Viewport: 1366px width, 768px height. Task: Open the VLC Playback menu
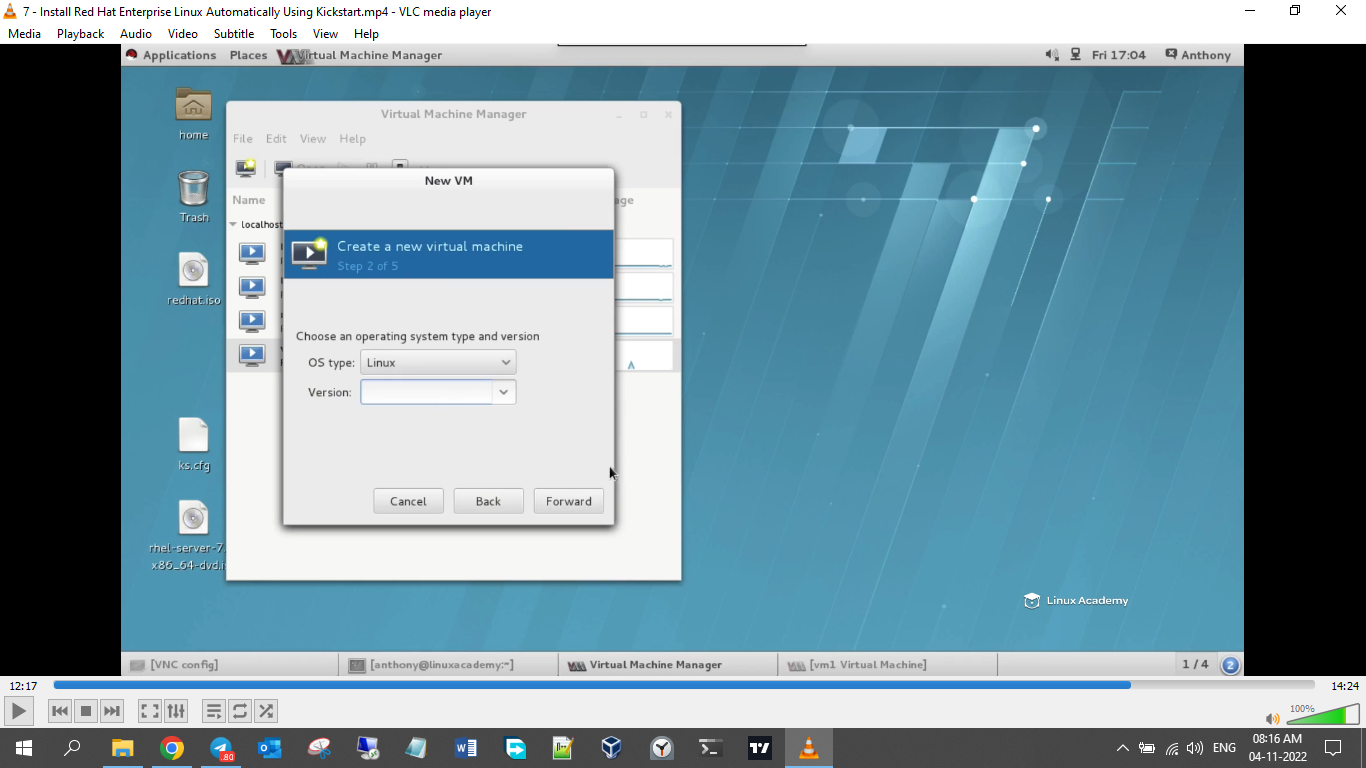tap(80, 33)
